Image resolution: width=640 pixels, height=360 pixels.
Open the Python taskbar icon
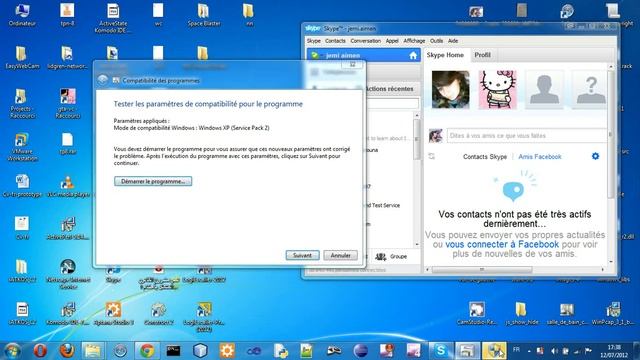pyautogui.click(x=281, y=351)
